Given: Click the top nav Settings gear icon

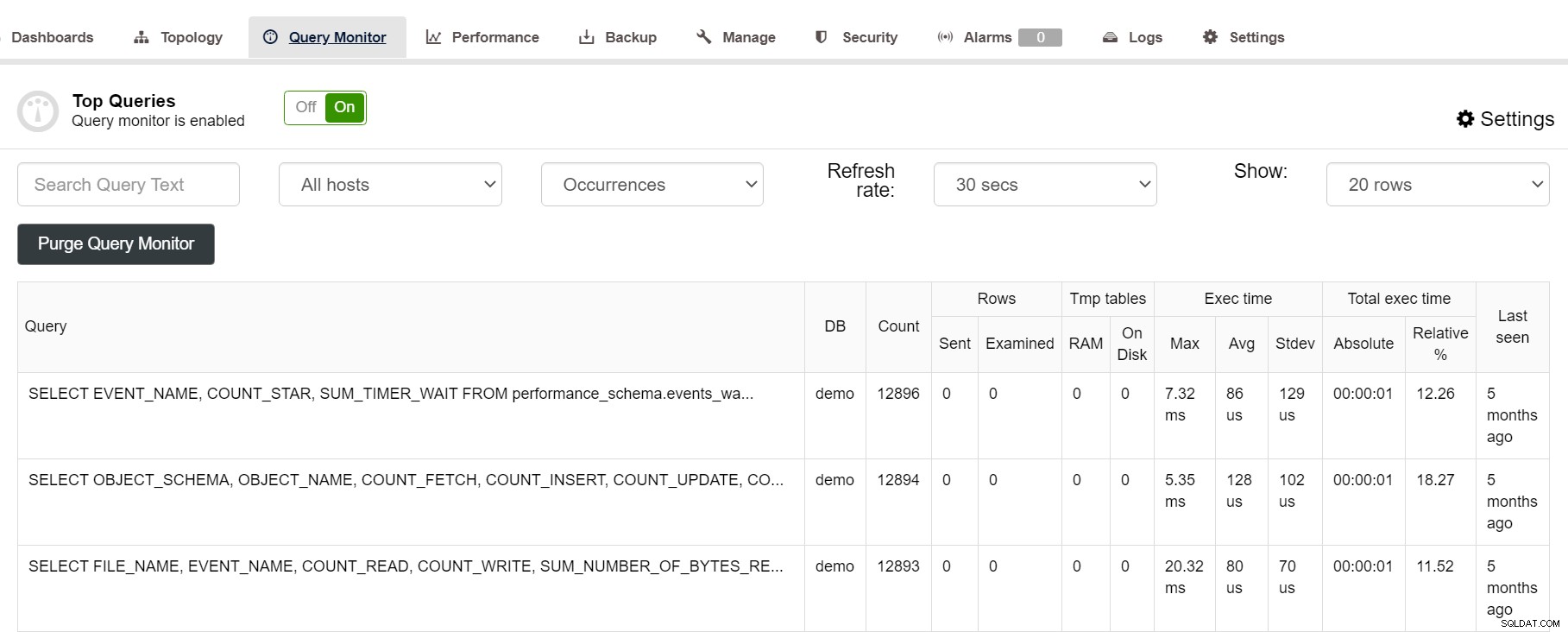Looking at the screenshot, I should [x=1210, y=37].
